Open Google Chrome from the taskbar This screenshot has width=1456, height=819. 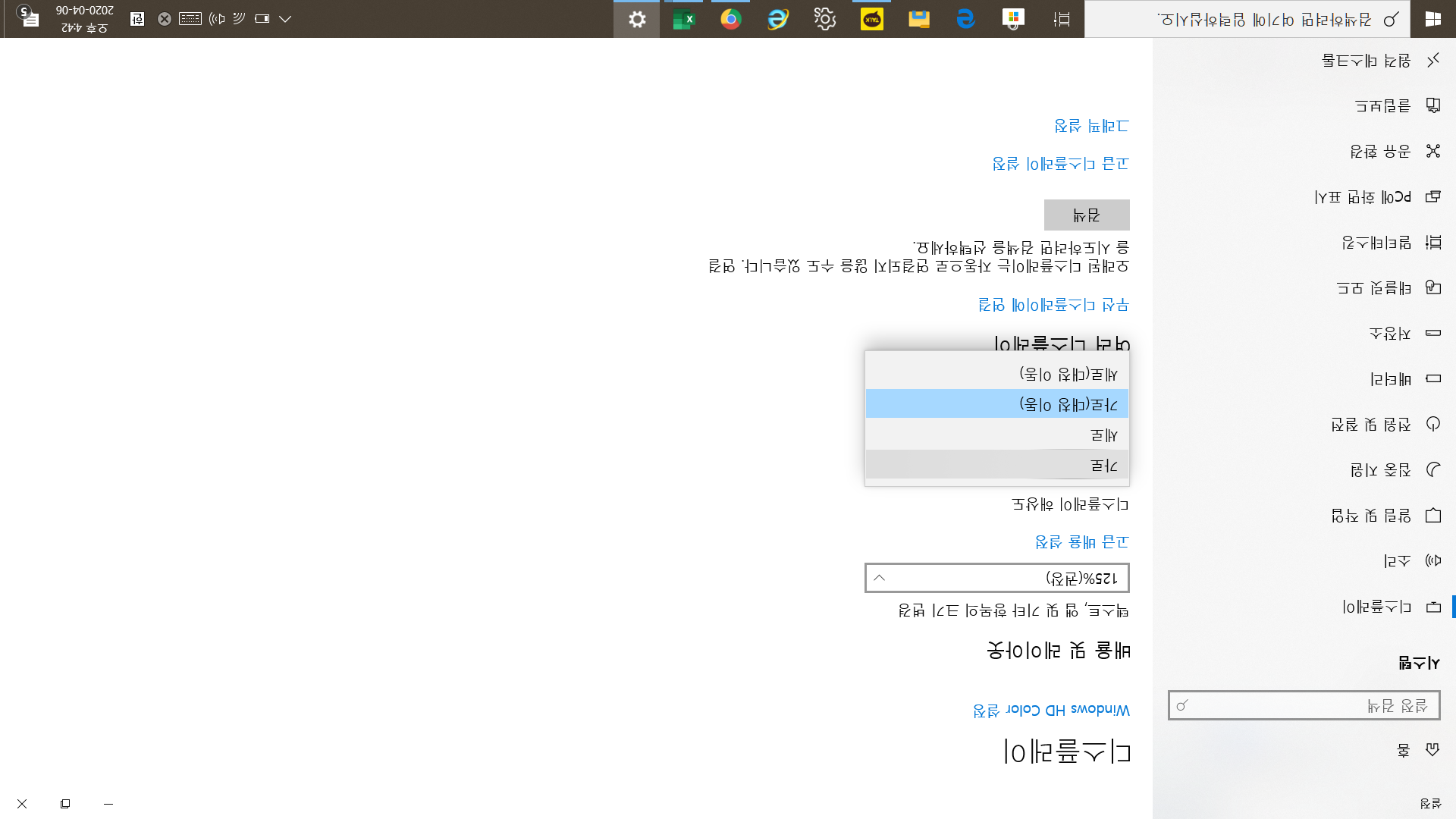730,19
